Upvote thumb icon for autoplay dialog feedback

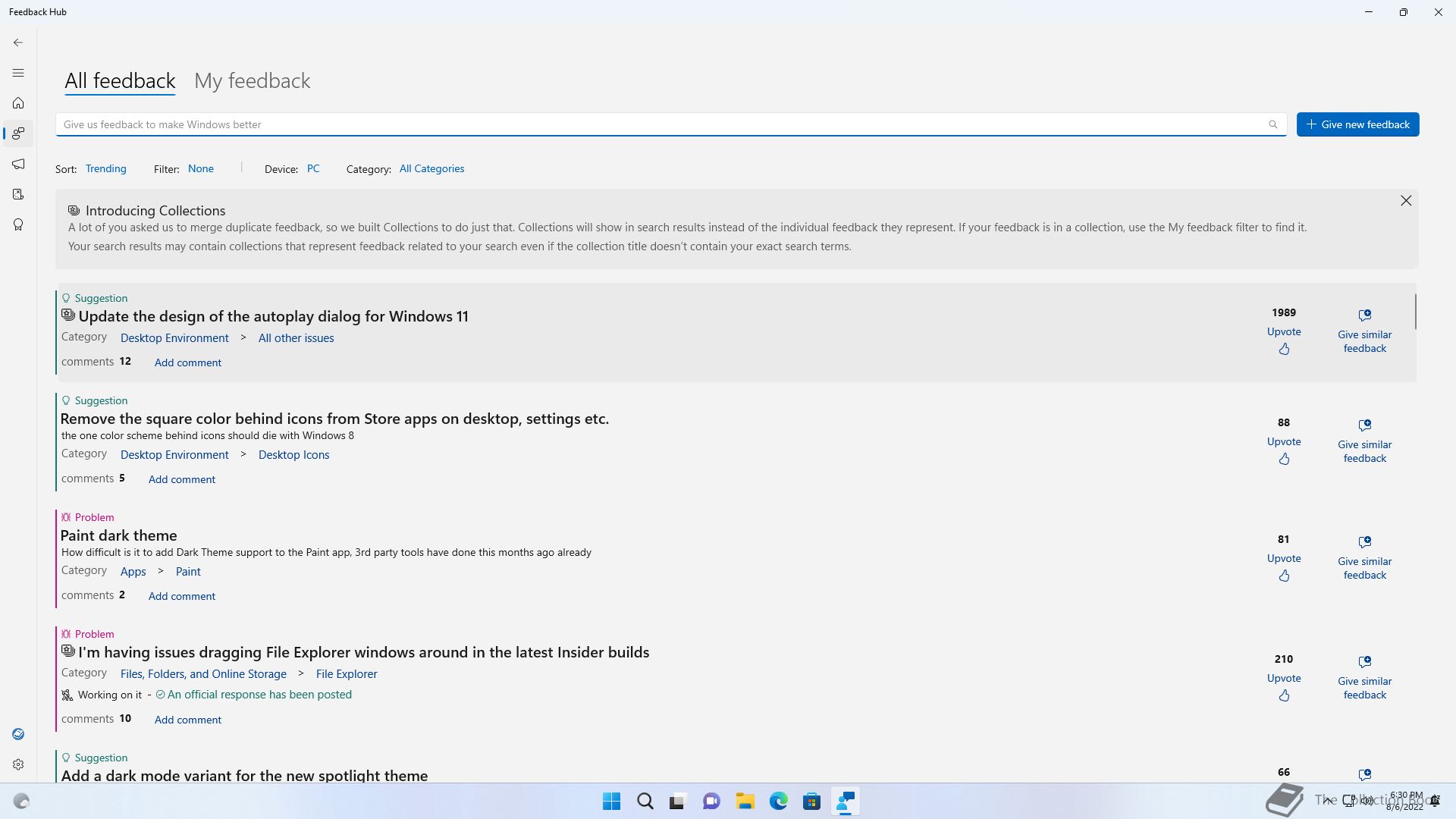tap(1284, 349)
